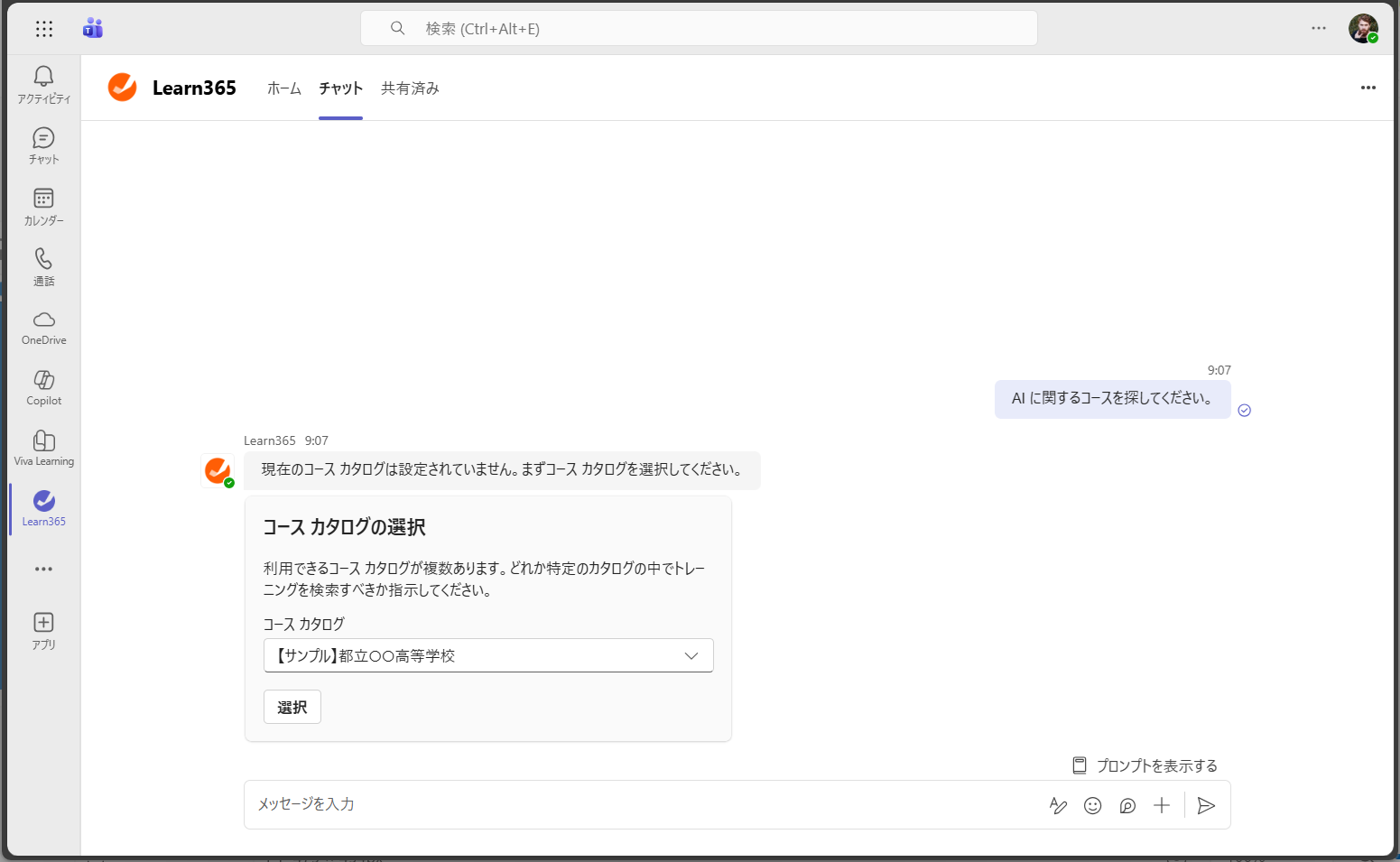Viewport: 1400px width, 862px height.
Task: Switch to the チャット tab
Action: (x=340, y=88)
